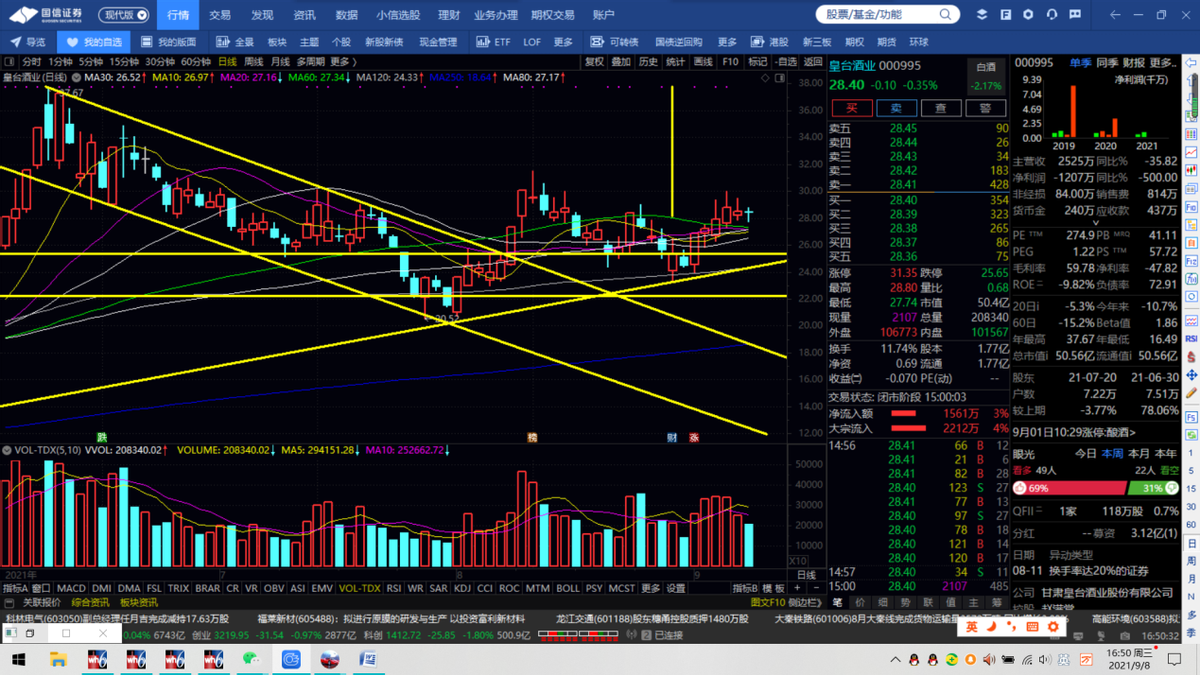Select the MACD indicator

pyautogui.click(x=71, y=589)
